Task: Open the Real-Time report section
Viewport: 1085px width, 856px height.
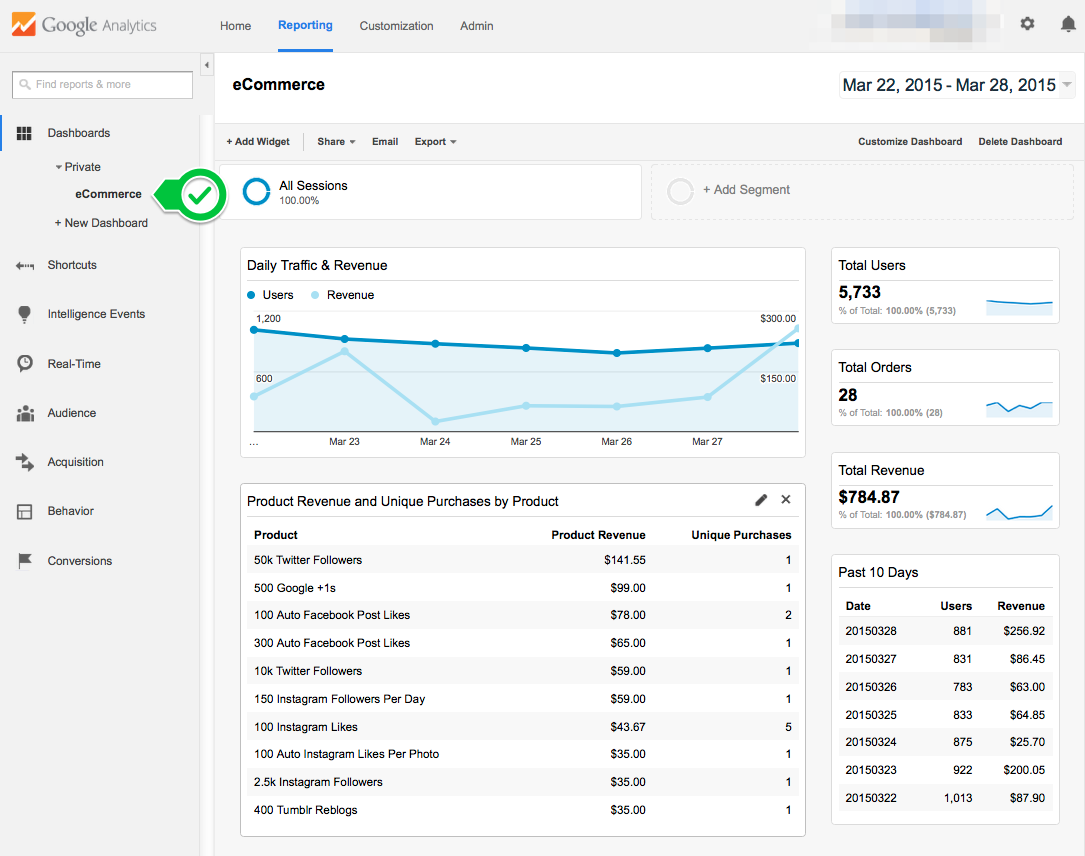Action: click(76, 363)
